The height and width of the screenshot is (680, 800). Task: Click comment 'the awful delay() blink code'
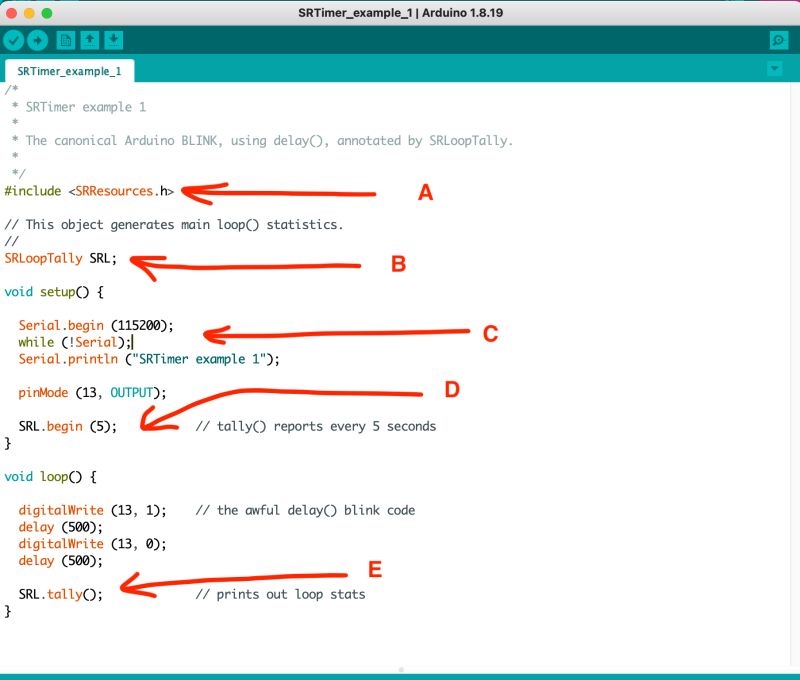click(x=306, y=510)
